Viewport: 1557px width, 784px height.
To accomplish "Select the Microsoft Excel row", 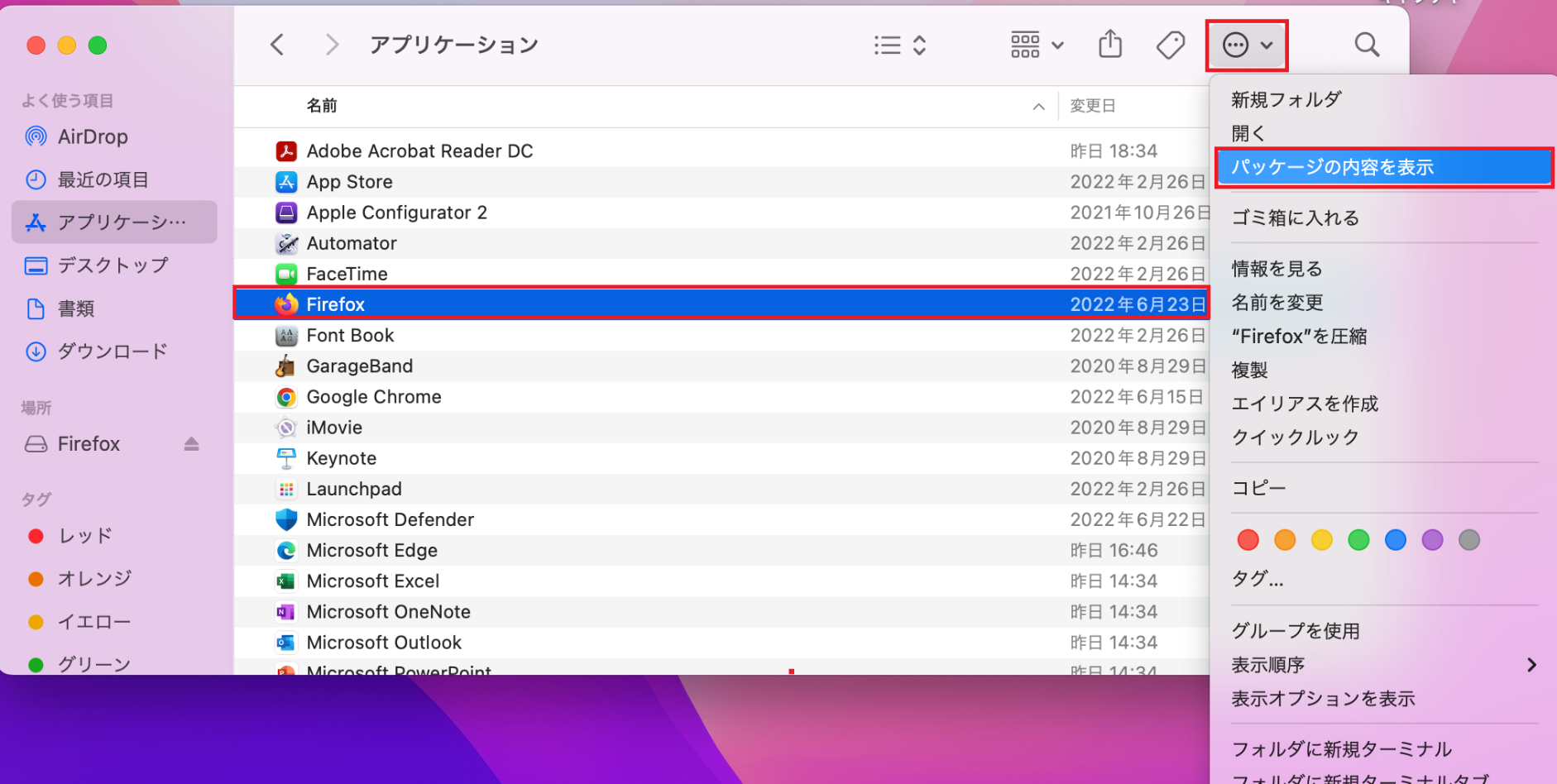I will 721,581.
